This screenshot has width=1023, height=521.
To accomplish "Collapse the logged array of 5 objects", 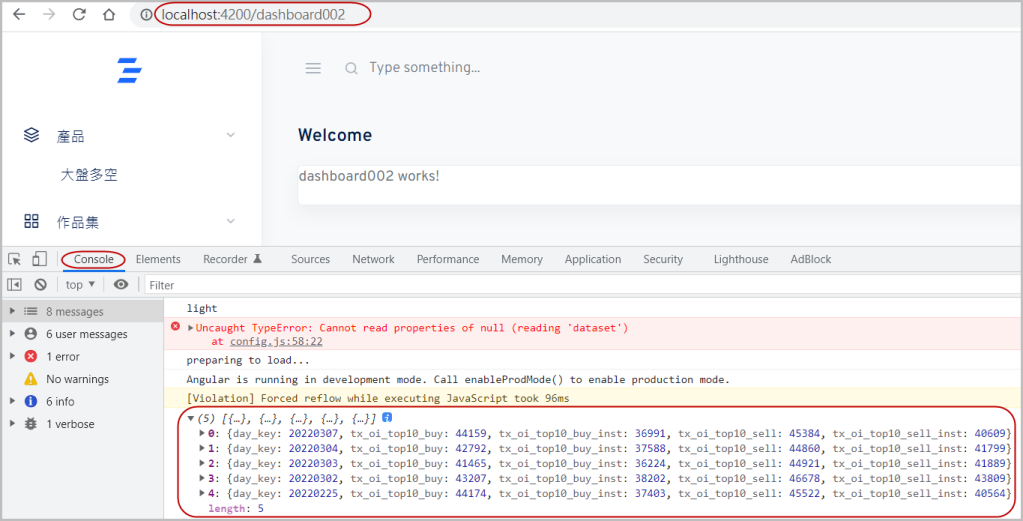I will [x=192, y=418].
